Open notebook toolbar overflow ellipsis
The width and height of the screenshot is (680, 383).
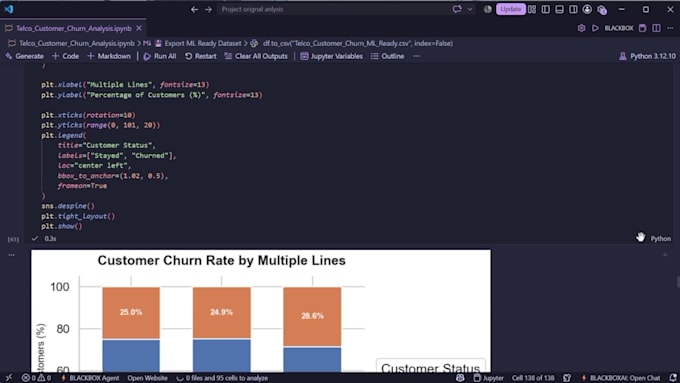(x=416, y=56)
